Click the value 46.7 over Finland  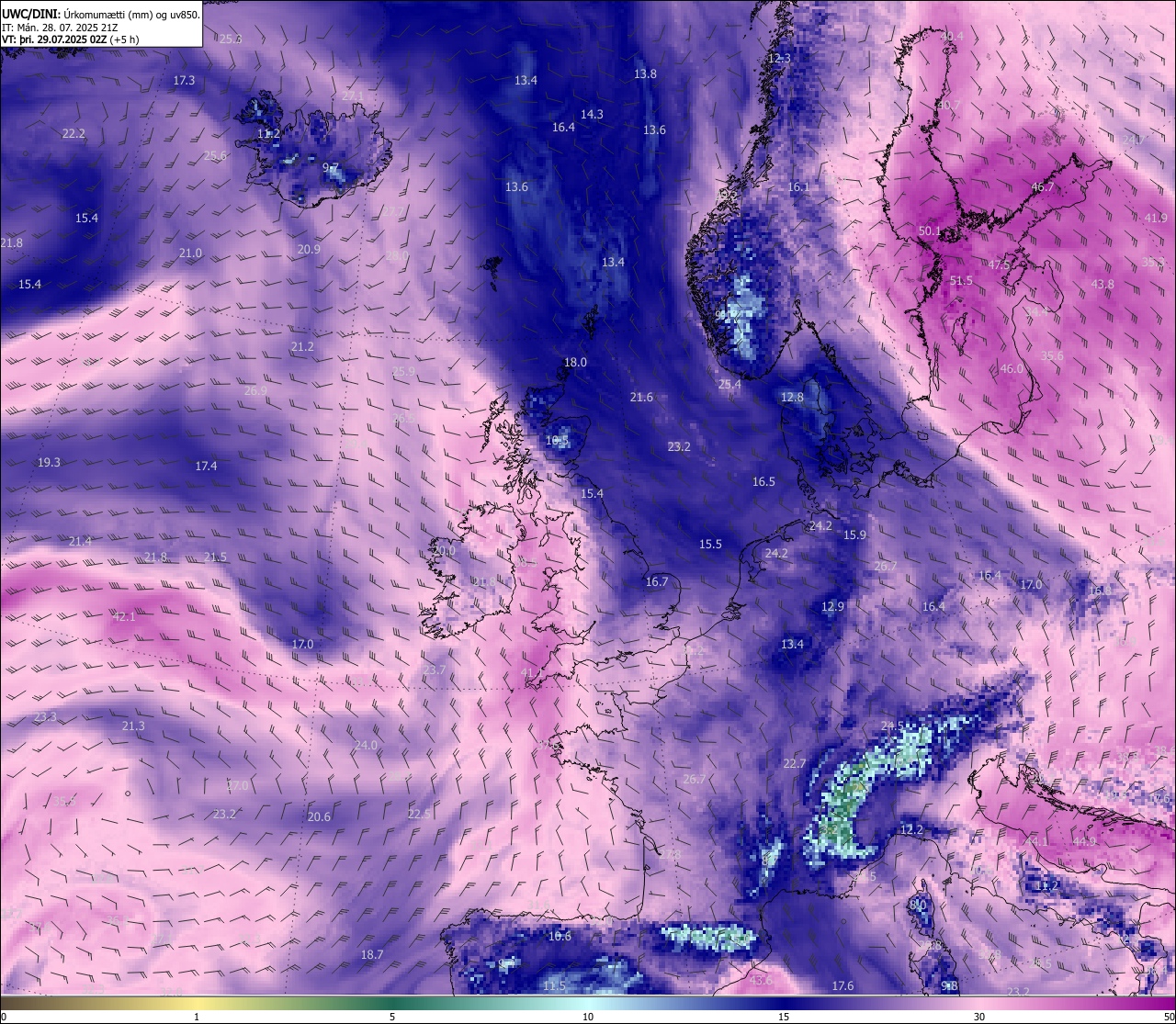[1043, 187]
